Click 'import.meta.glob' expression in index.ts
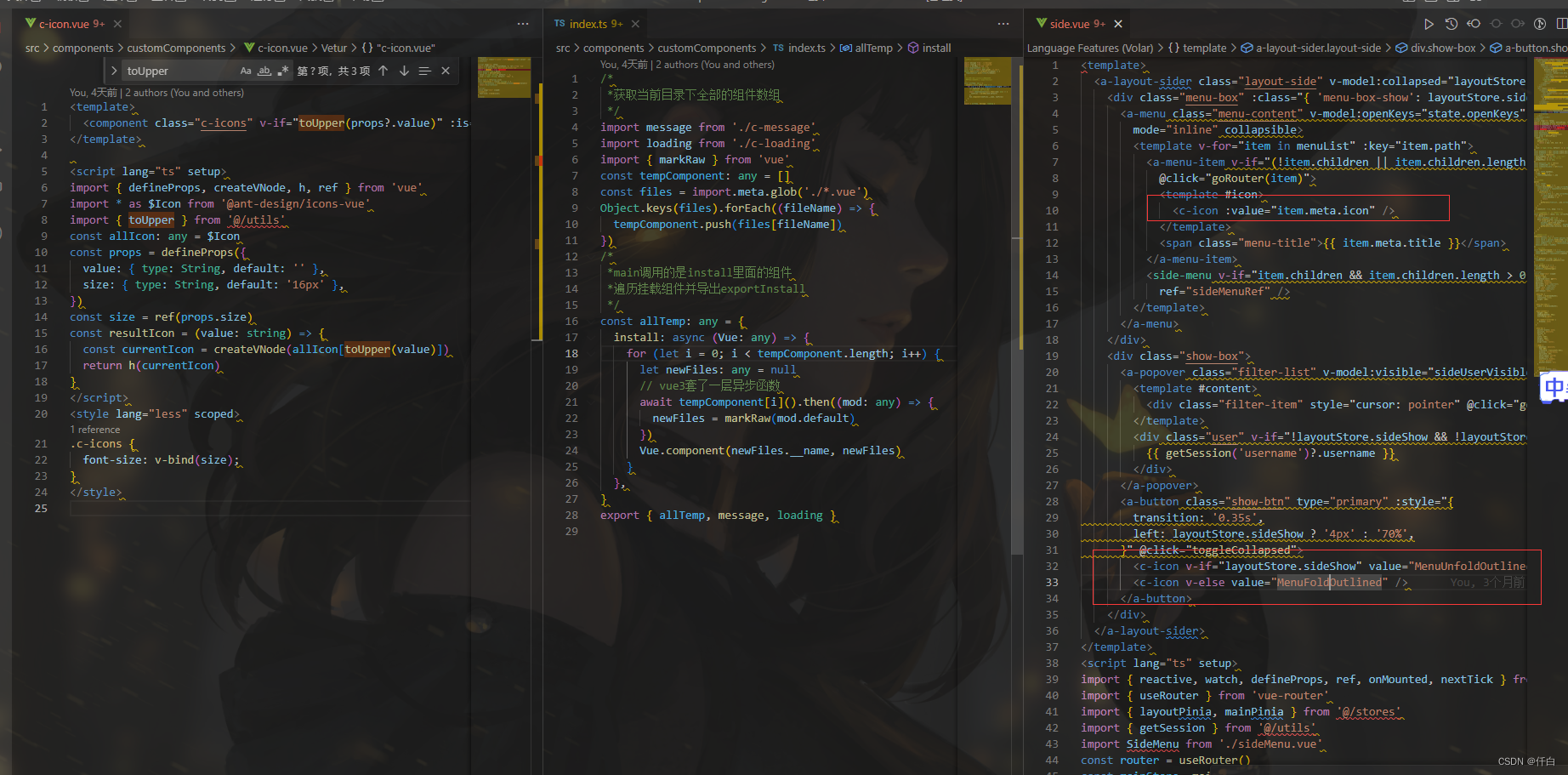1568x775 pixels. [743, 192]
